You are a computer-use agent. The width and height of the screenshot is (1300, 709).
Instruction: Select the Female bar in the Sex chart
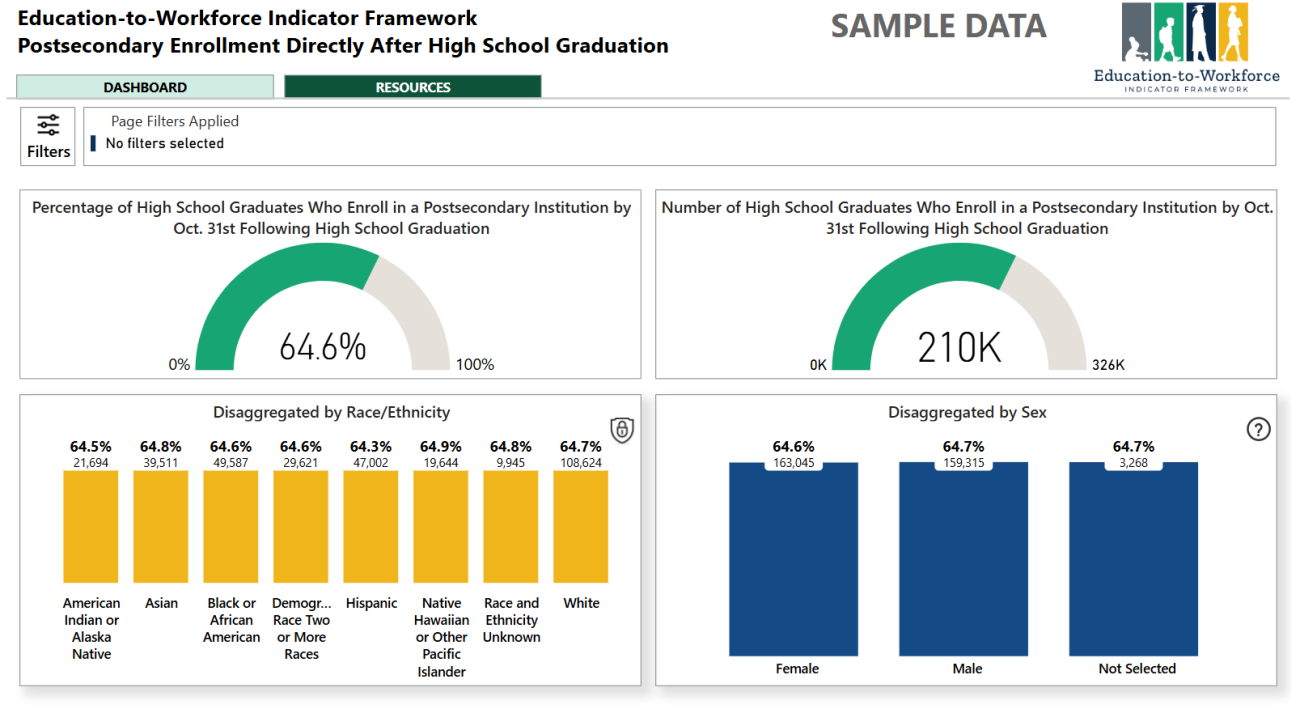point(795,560)
